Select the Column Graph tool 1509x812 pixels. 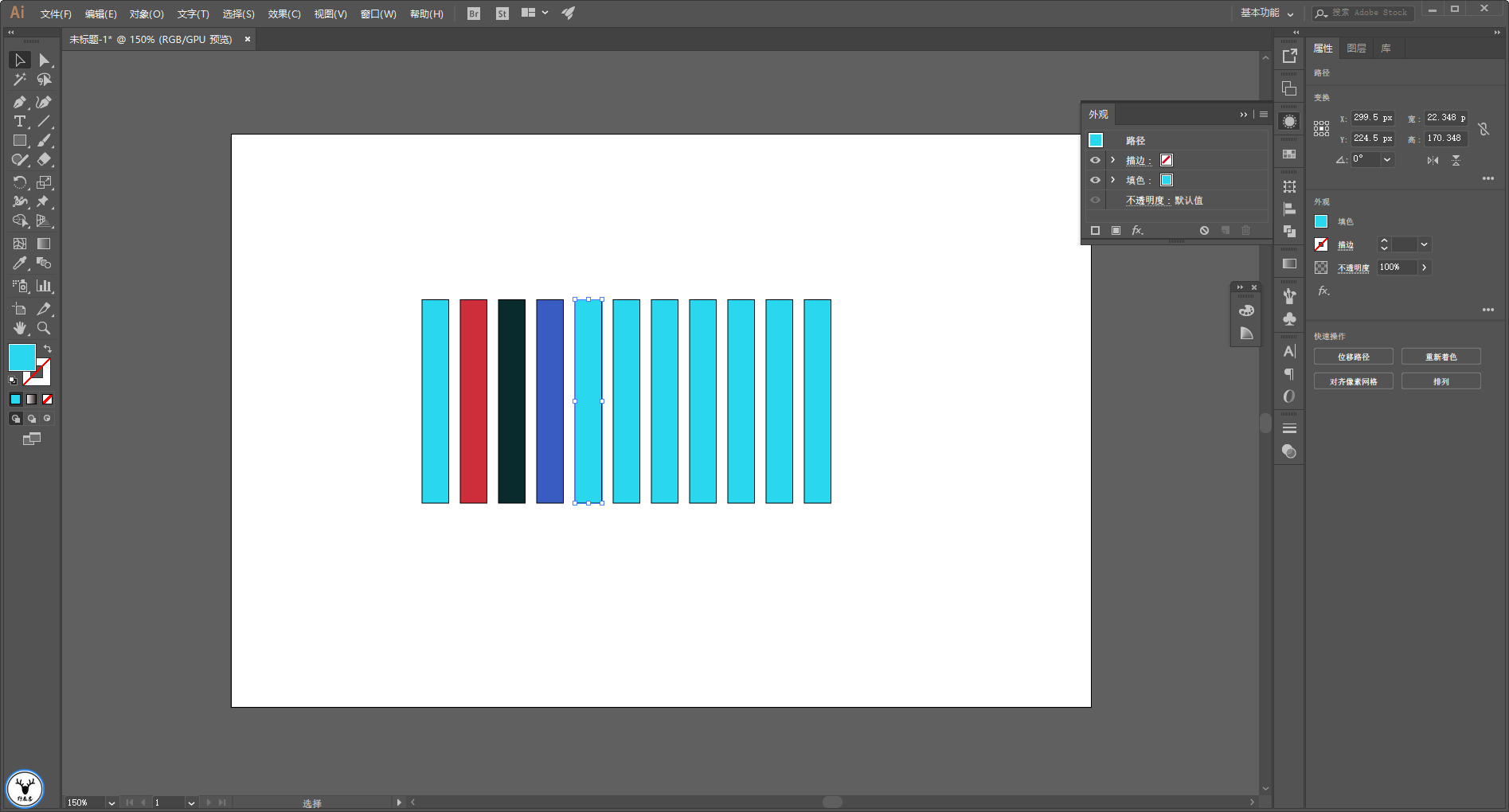[44, 286]
